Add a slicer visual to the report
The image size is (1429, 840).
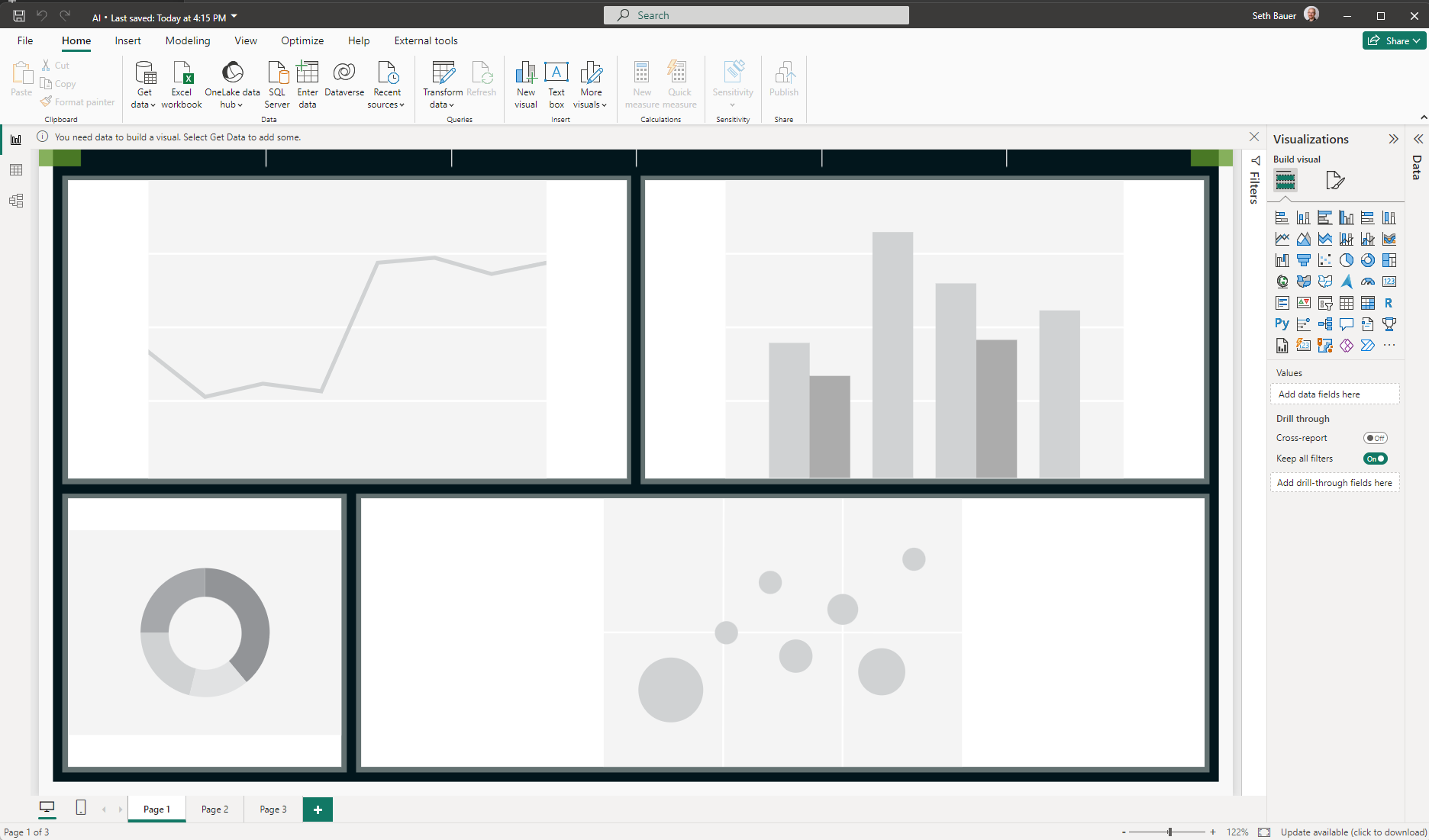pos(1324,303)
